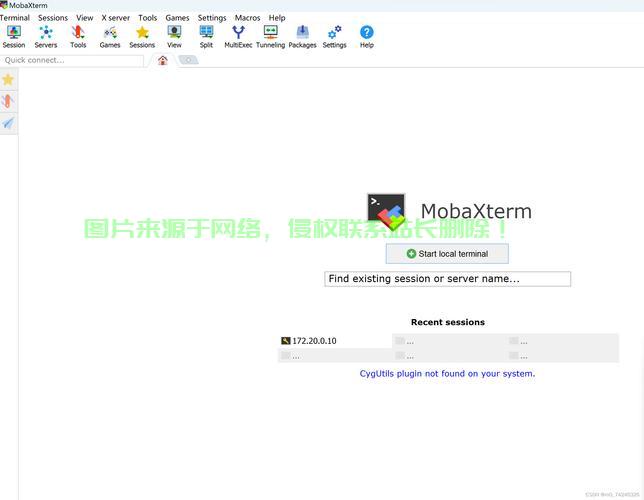Open the Tools menu

tap(147, 18)
